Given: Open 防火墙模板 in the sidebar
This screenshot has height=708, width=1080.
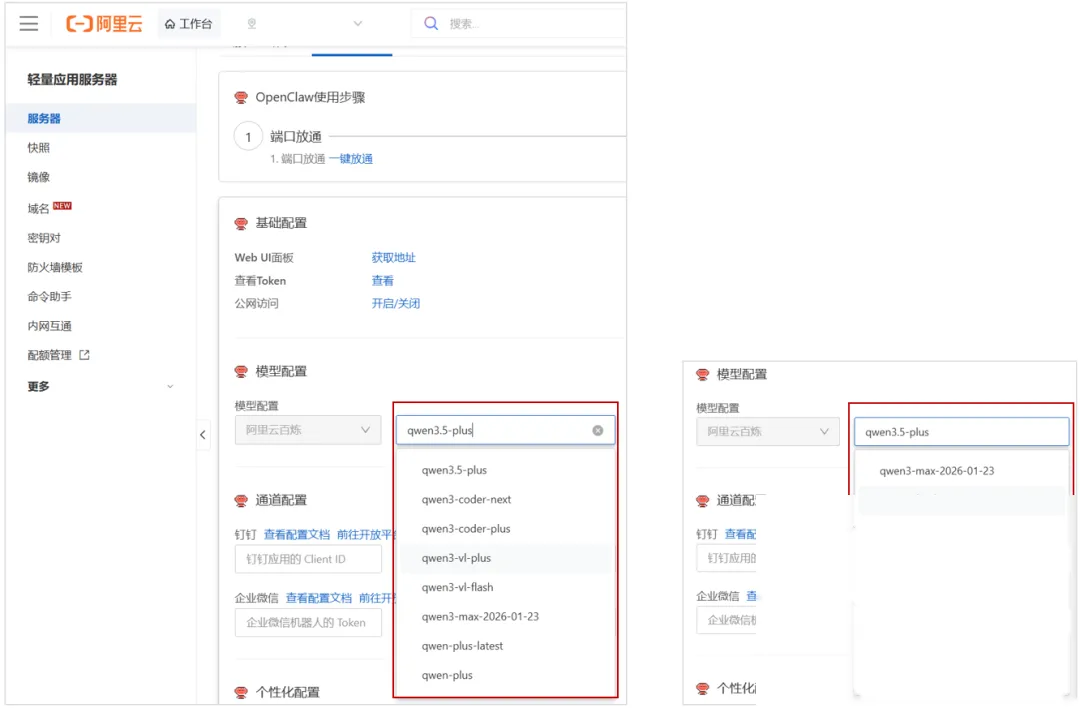Looking at the screenshot, I should click(x=55, y=267).
